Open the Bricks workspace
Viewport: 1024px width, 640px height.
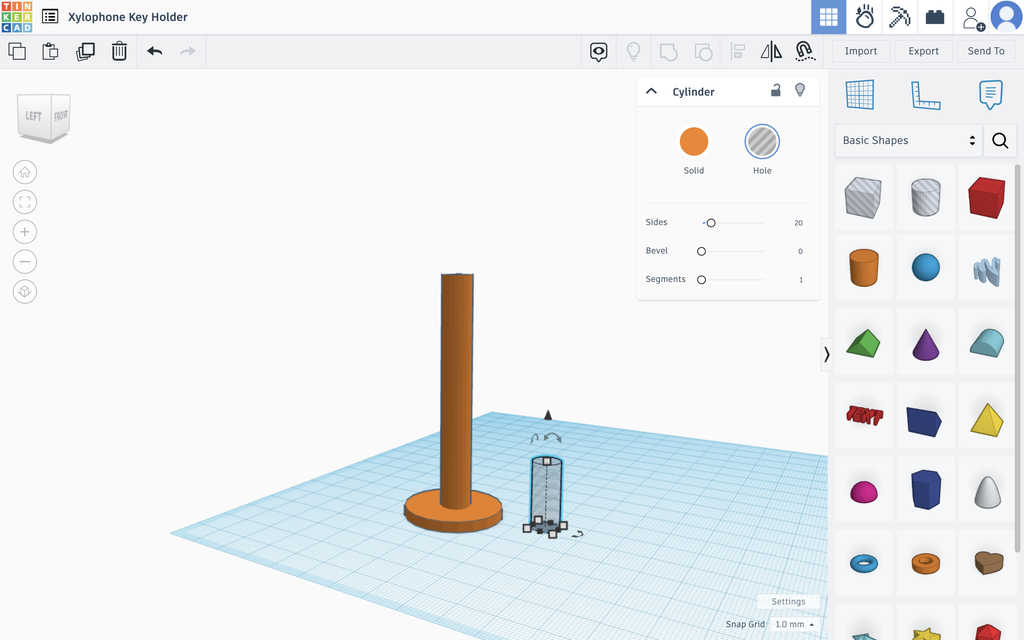(x=935, y=17)
